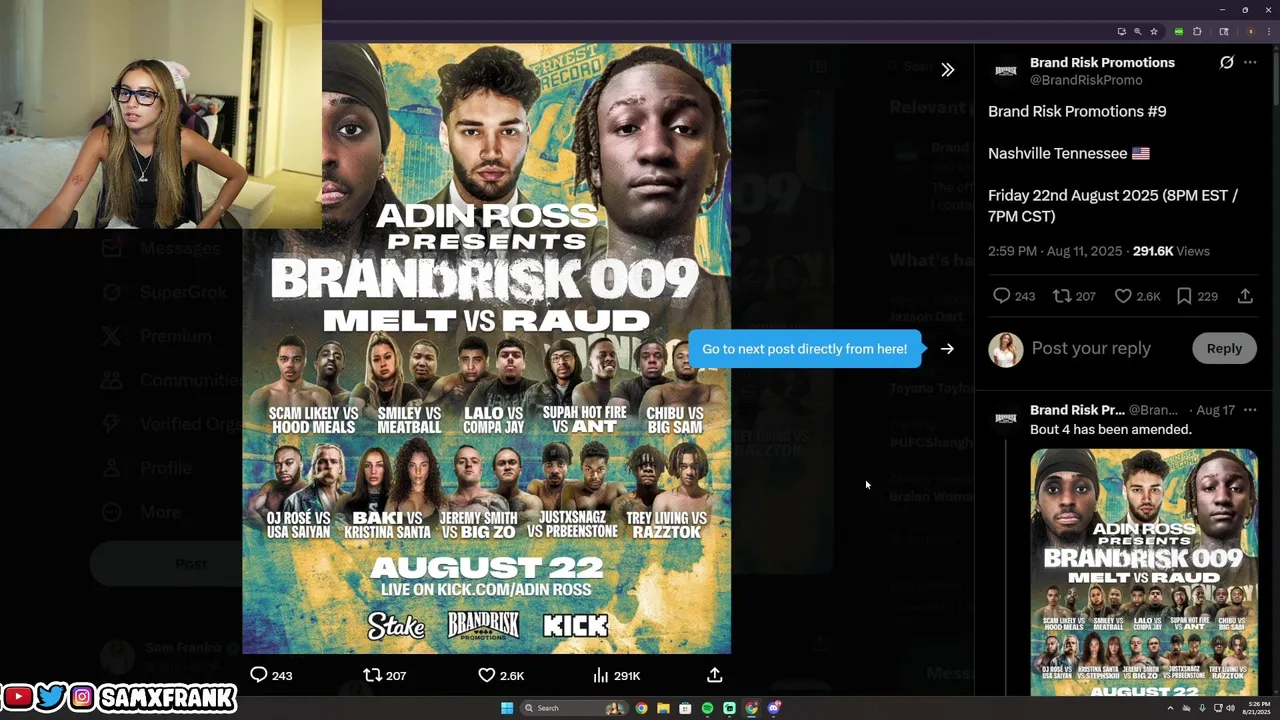The height and width of the screenshot is (720, 1280).
Task: Click the 2:59 PM · Aug 11, 2025 timestamp
Action: click(x=1055, y=251)
